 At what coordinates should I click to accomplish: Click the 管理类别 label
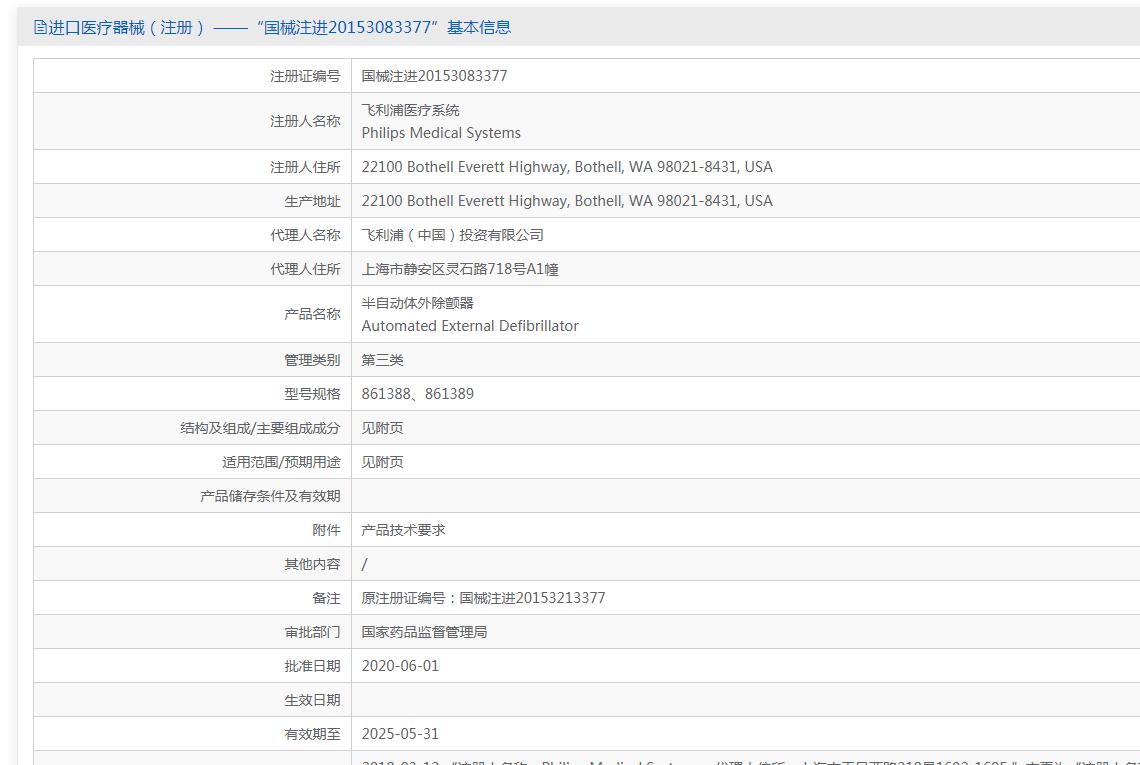[313, 361]
